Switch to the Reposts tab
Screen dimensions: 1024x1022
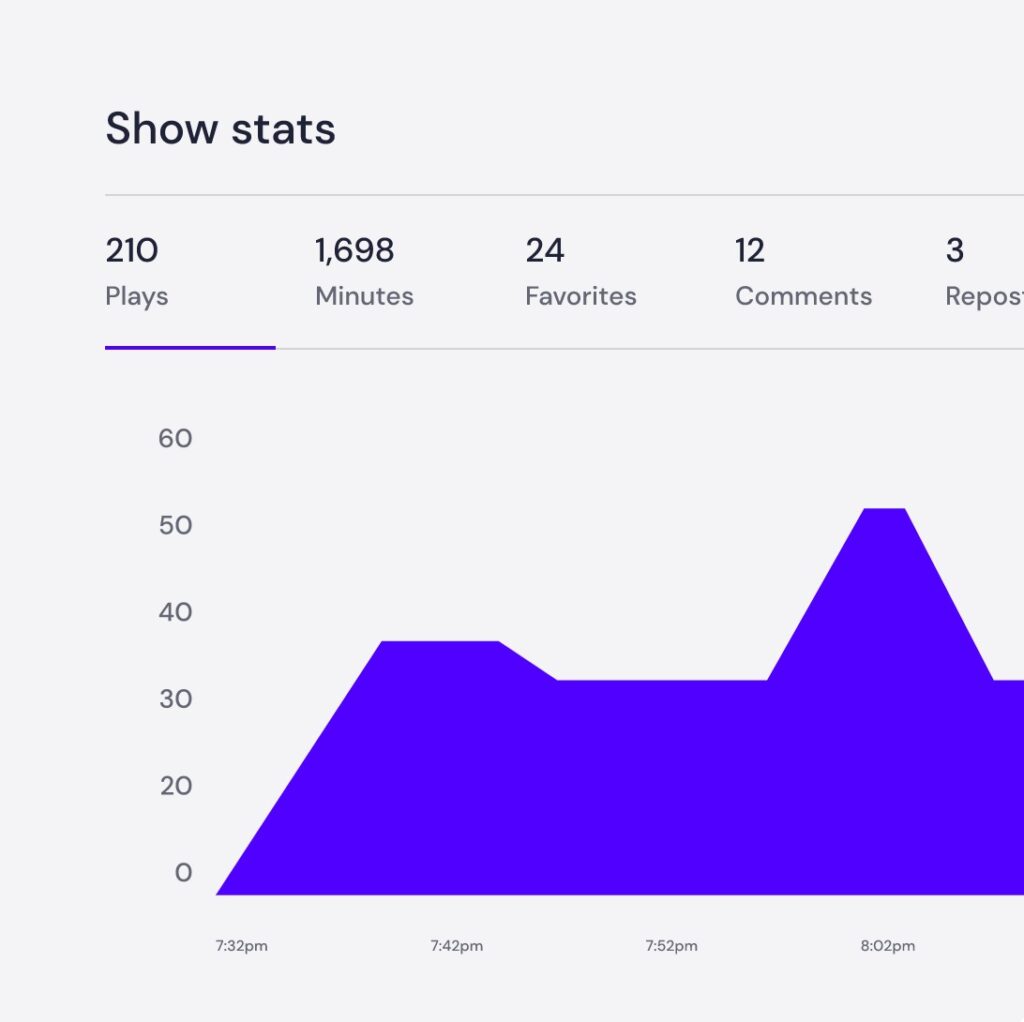tap(984, 272)
